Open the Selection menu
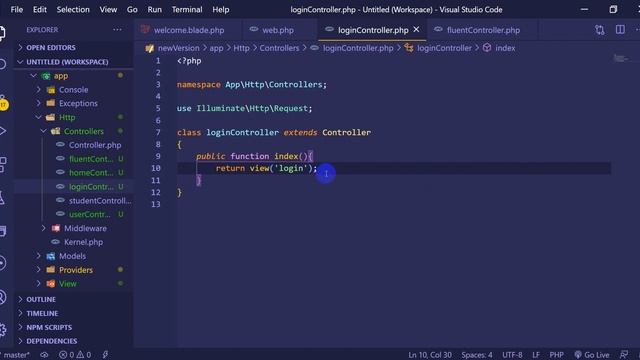Viewport: 640px width, 360px height. coord(73,9)
